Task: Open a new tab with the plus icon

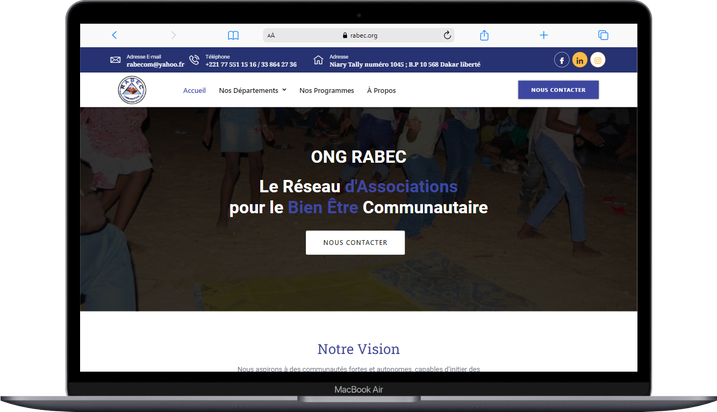Action: (544, 35)
